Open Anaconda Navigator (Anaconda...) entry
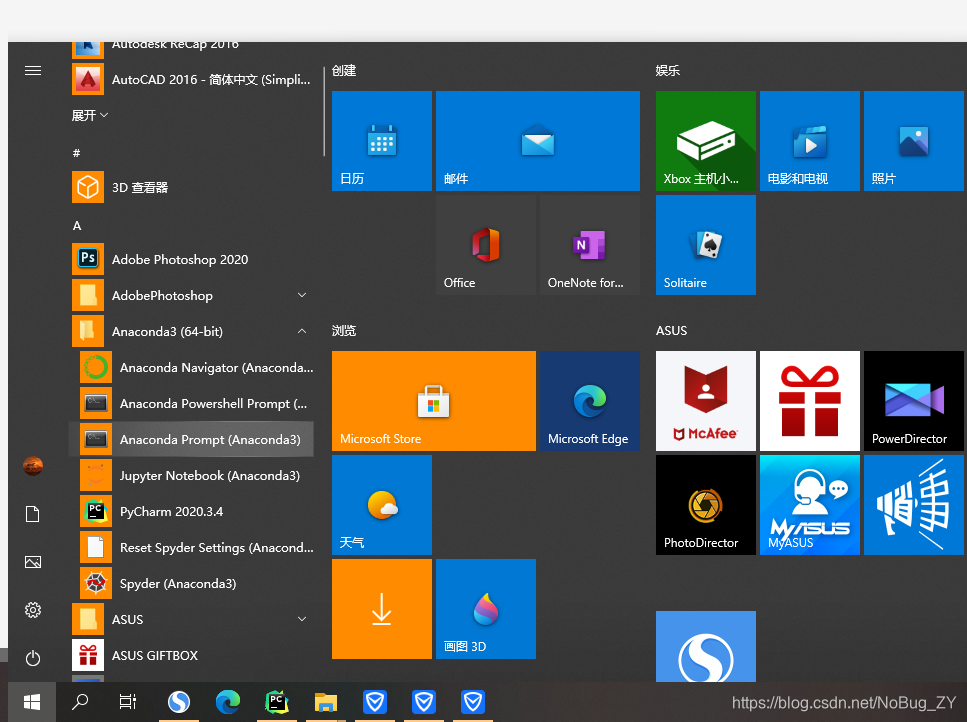The image size is (967, 722). (196, 367)
